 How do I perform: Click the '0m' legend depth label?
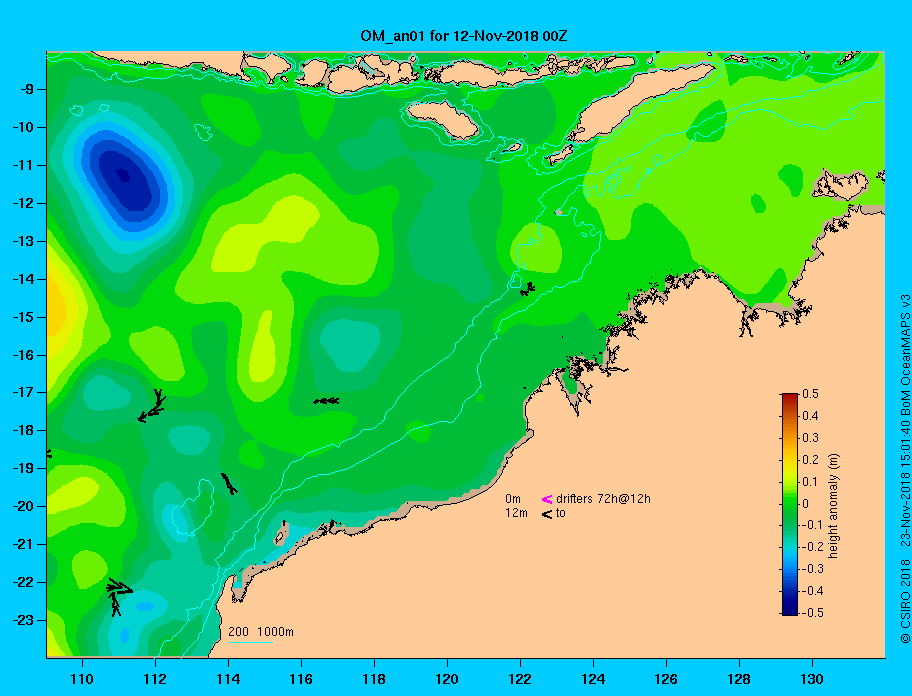(x=513, y=499)
